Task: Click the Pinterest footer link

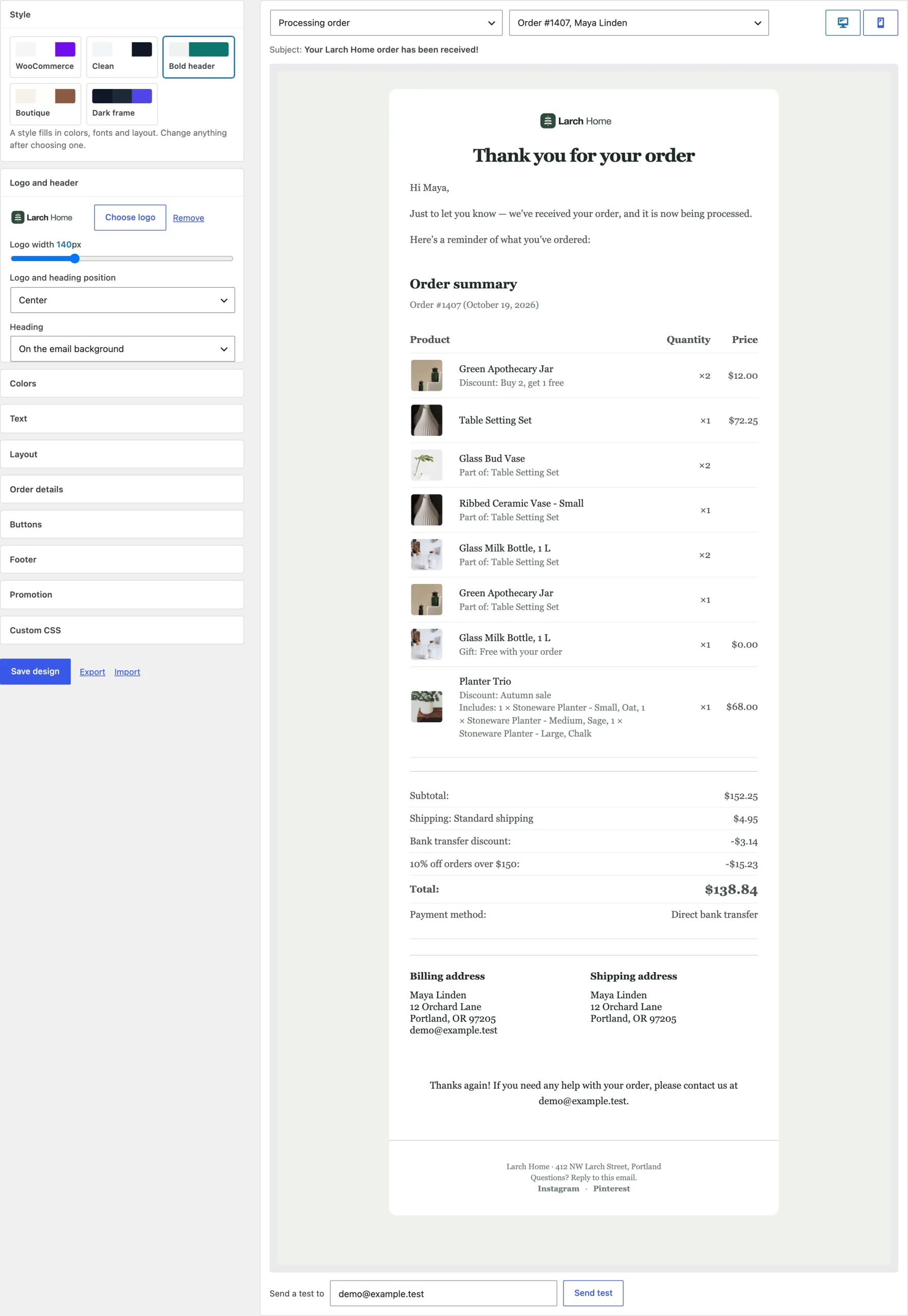Action: 611,1188
